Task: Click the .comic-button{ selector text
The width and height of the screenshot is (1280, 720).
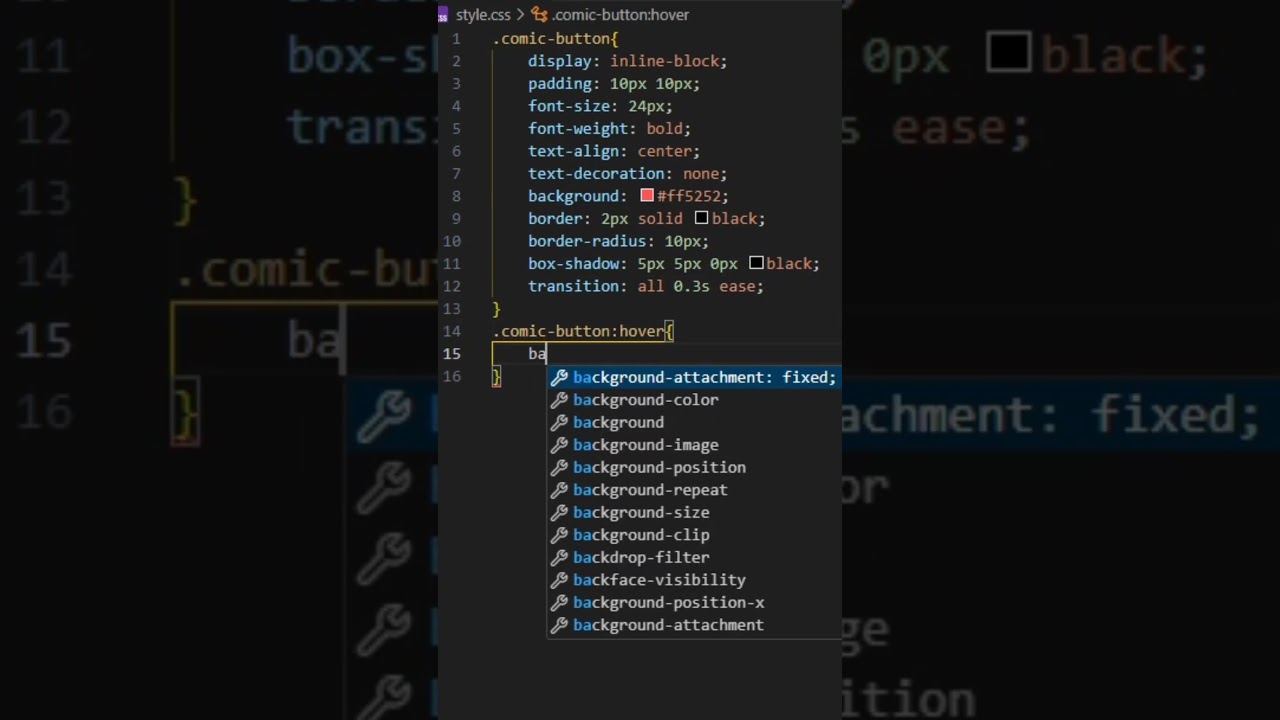Action: 555,39
